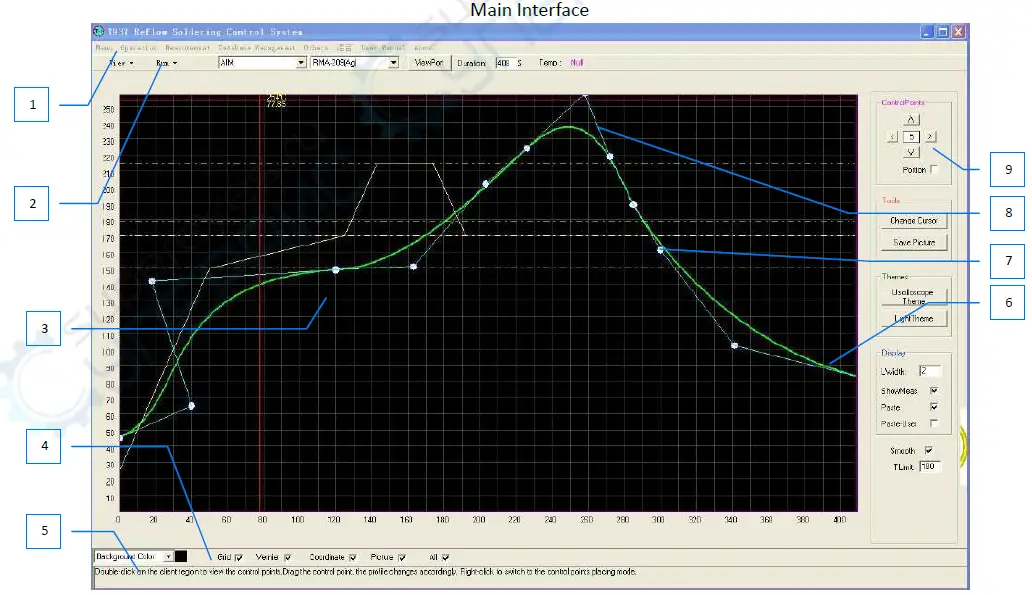This screenshot has height=595, width=1032.
Task: Maximize the Reflow Soldering Control System window
Action: (x=942, y=32)
